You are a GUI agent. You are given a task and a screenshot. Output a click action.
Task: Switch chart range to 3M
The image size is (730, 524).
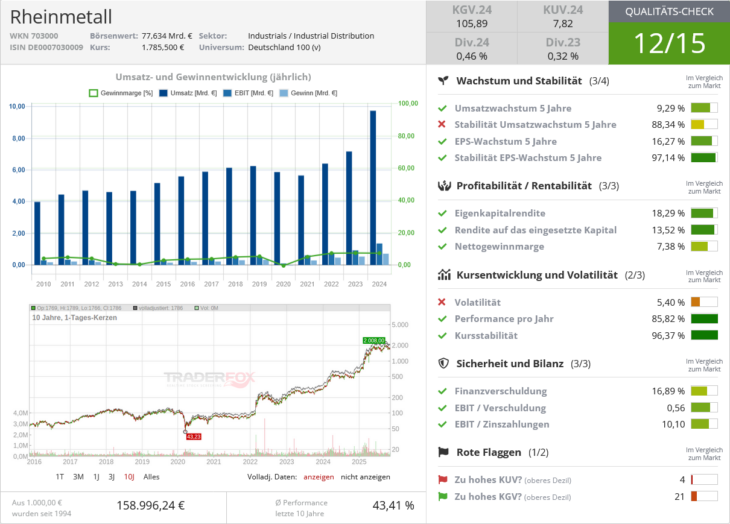pos(78,476)
